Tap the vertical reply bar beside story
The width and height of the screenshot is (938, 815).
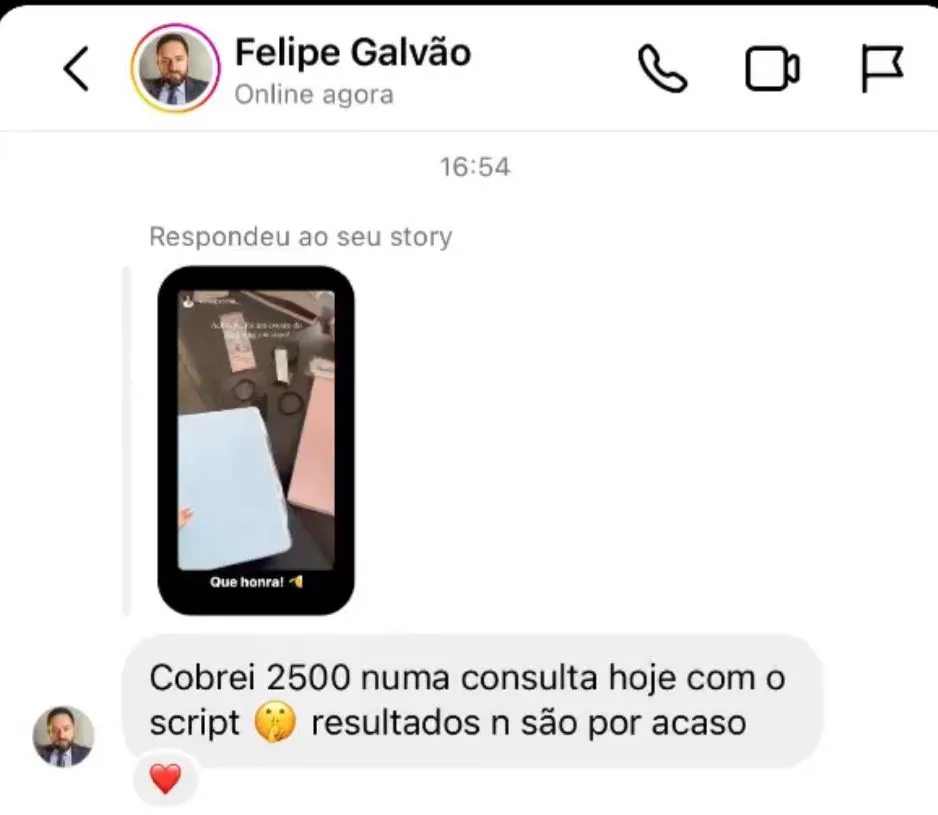[126, 440]
